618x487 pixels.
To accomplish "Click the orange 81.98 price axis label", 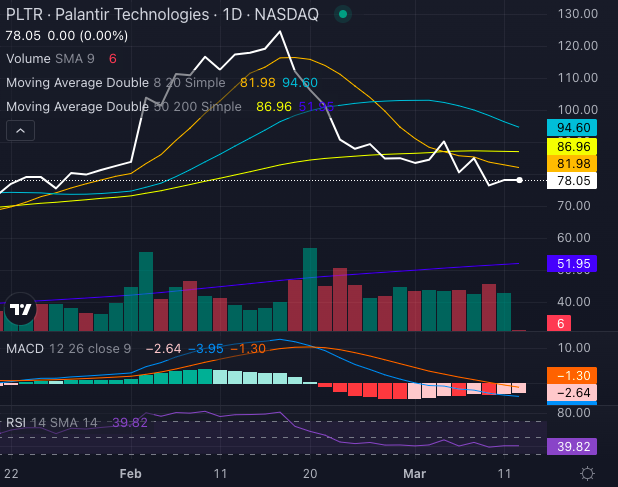I will pyautogui.click(x=574, y=164).
